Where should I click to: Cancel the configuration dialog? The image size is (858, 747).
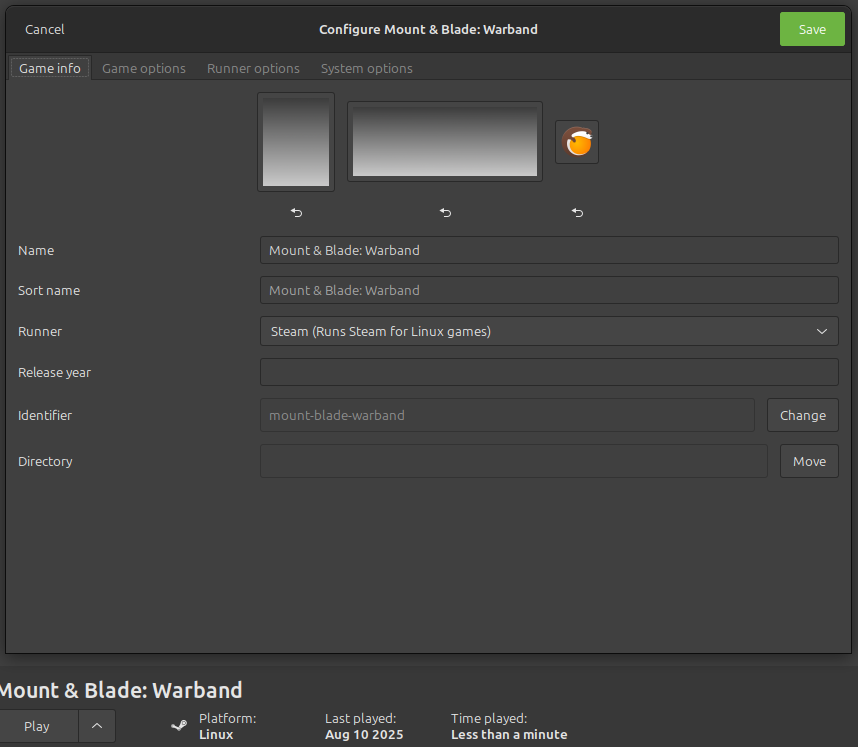click(45, 29)
